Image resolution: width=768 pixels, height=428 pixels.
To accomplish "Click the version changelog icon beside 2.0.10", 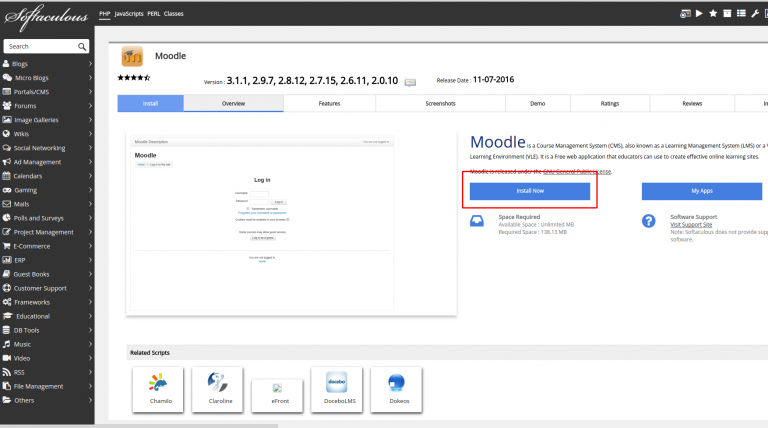I will (x=410, y=82).
